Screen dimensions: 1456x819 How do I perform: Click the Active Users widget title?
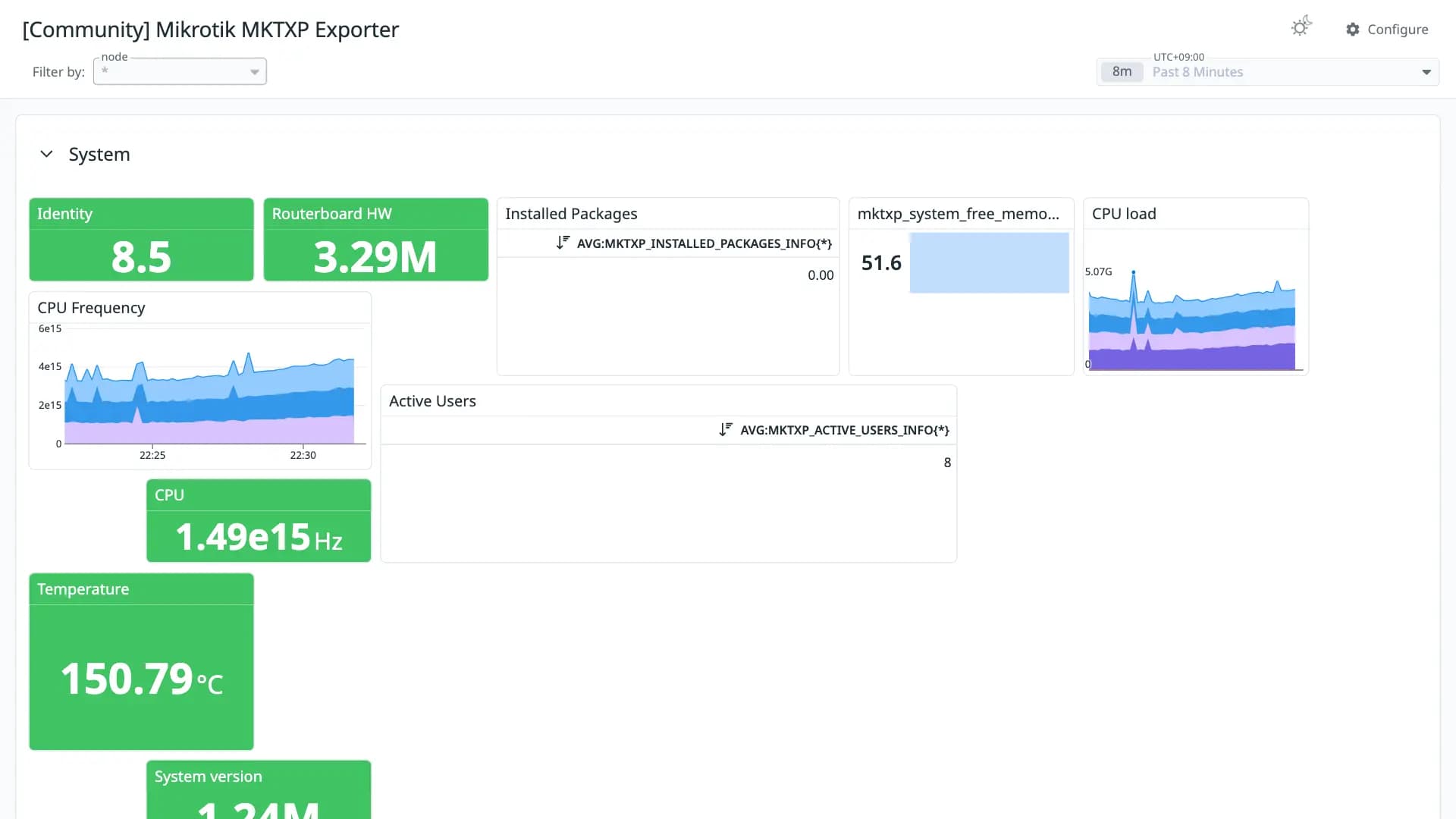[x=432, y=401]
